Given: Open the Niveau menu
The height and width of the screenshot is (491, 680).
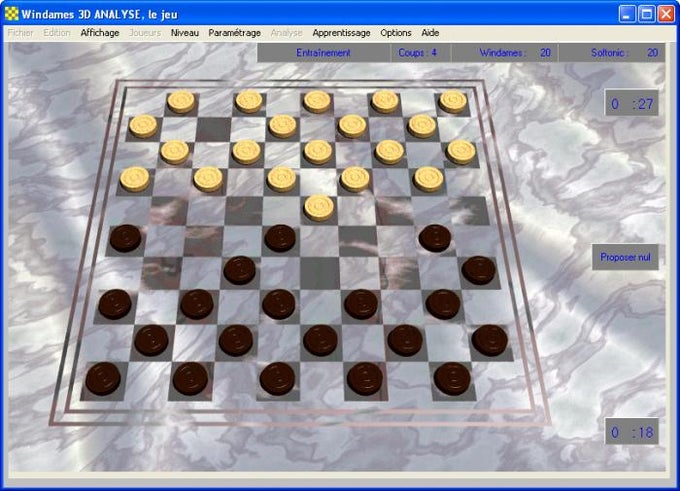Looking at the screenshot, I should coord(185,33).
